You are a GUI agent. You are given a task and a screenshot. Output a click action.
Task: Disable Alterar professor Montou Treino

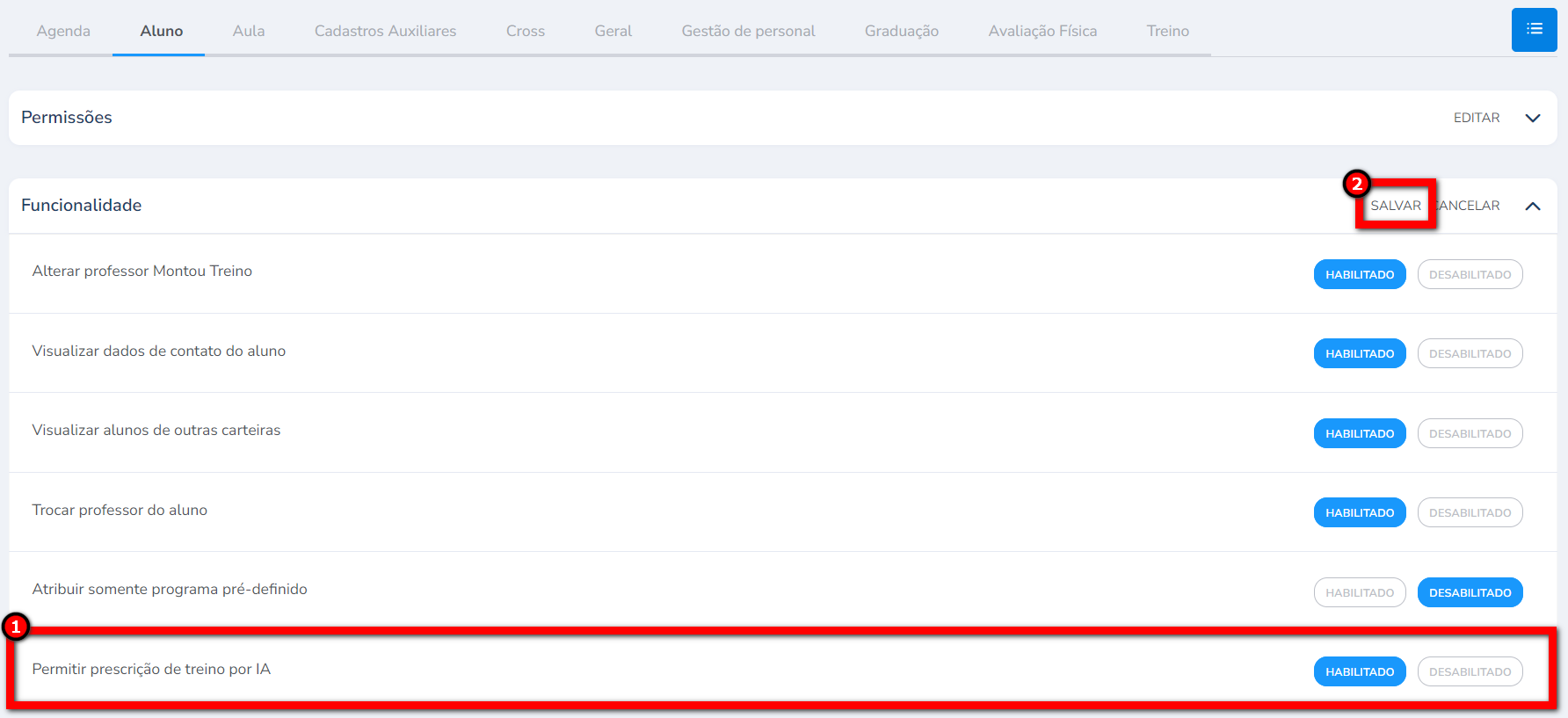(x=1470, y=274)
